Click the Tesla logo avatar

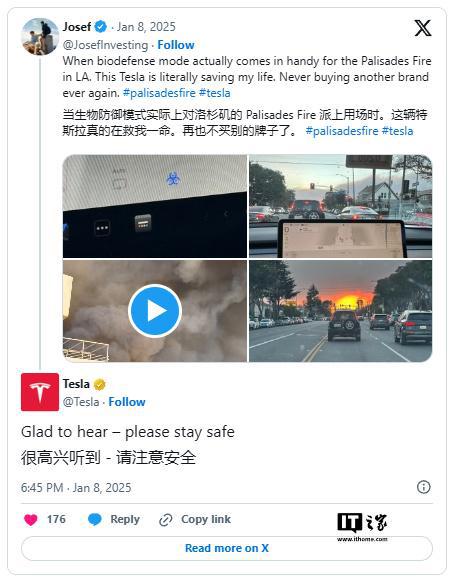point(40,392)
